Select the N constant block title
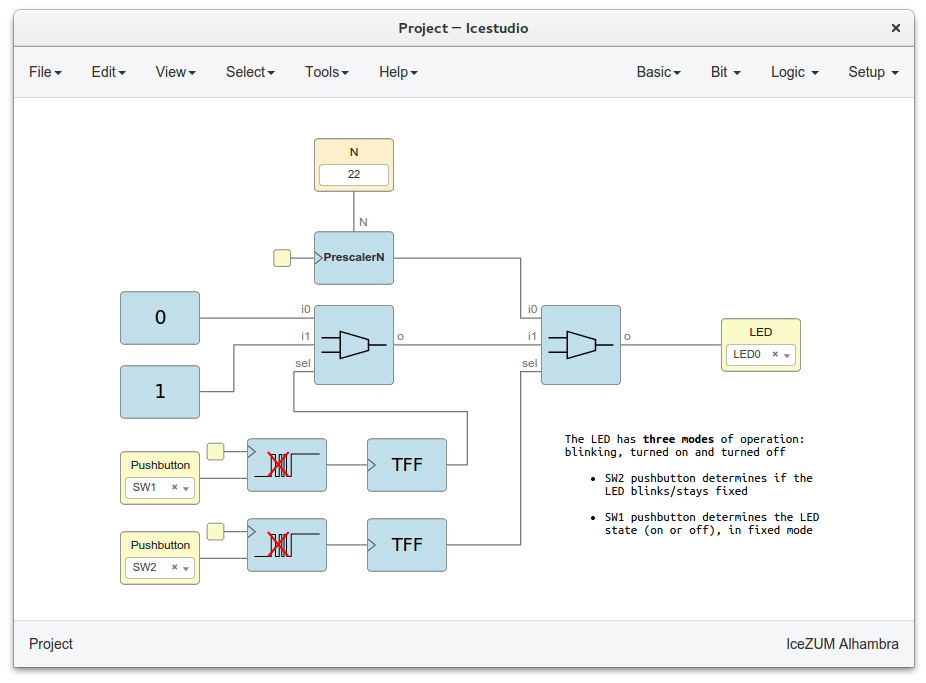 pyautogui.click(x=354, y=152)
